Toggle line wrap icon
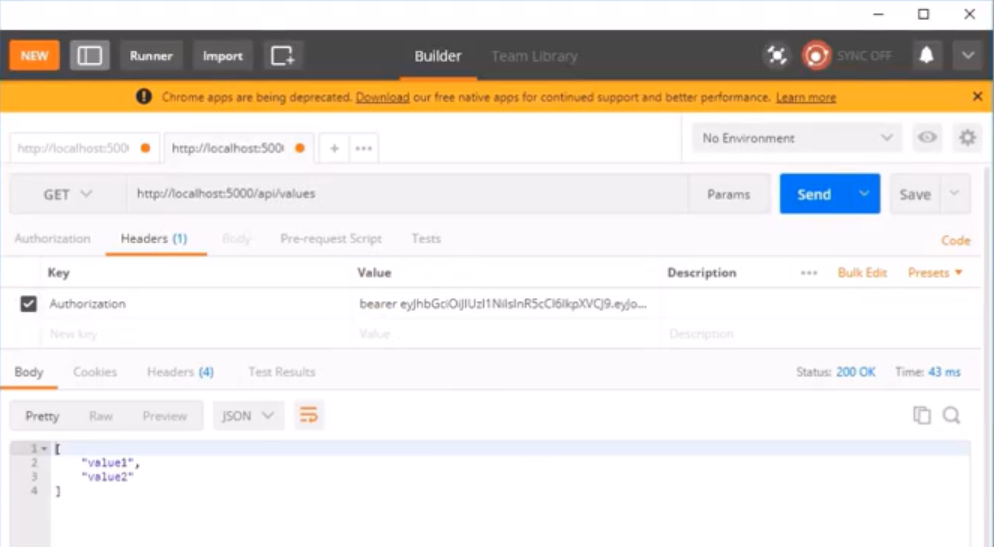Screen dimensions: 994x547 tap(308, 415)
